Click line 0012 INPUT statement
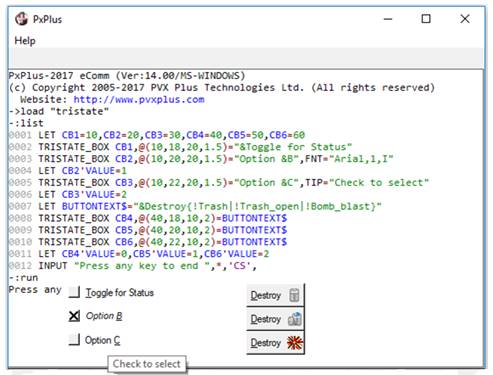493x375 pixels. click(133, 266)
